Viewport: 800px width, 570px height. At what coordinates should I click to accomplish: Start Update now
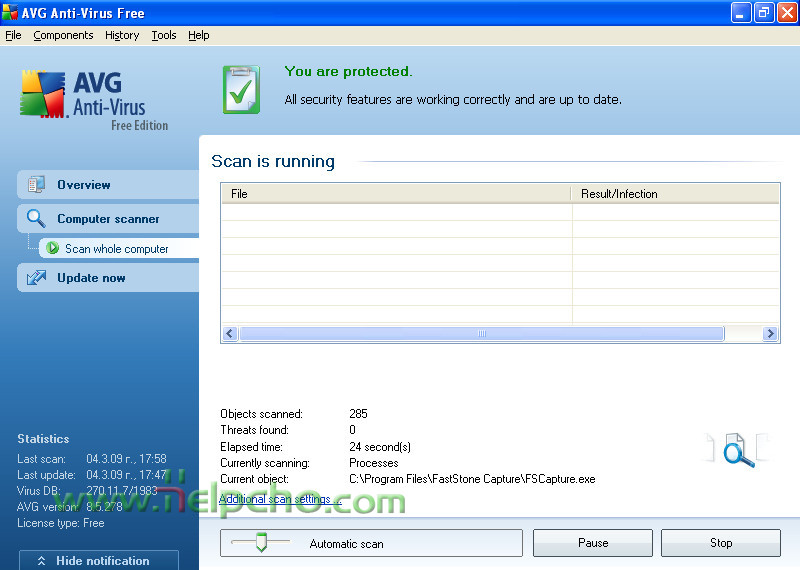tap(108, 278)
